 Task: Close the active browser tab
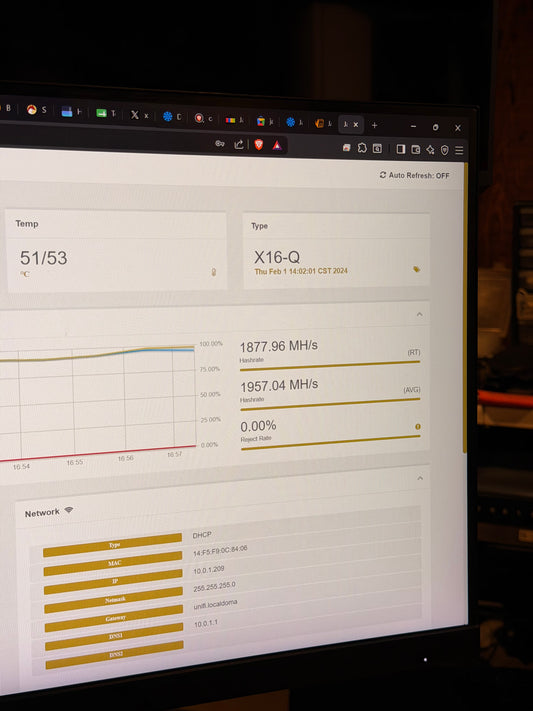point(356,124)
